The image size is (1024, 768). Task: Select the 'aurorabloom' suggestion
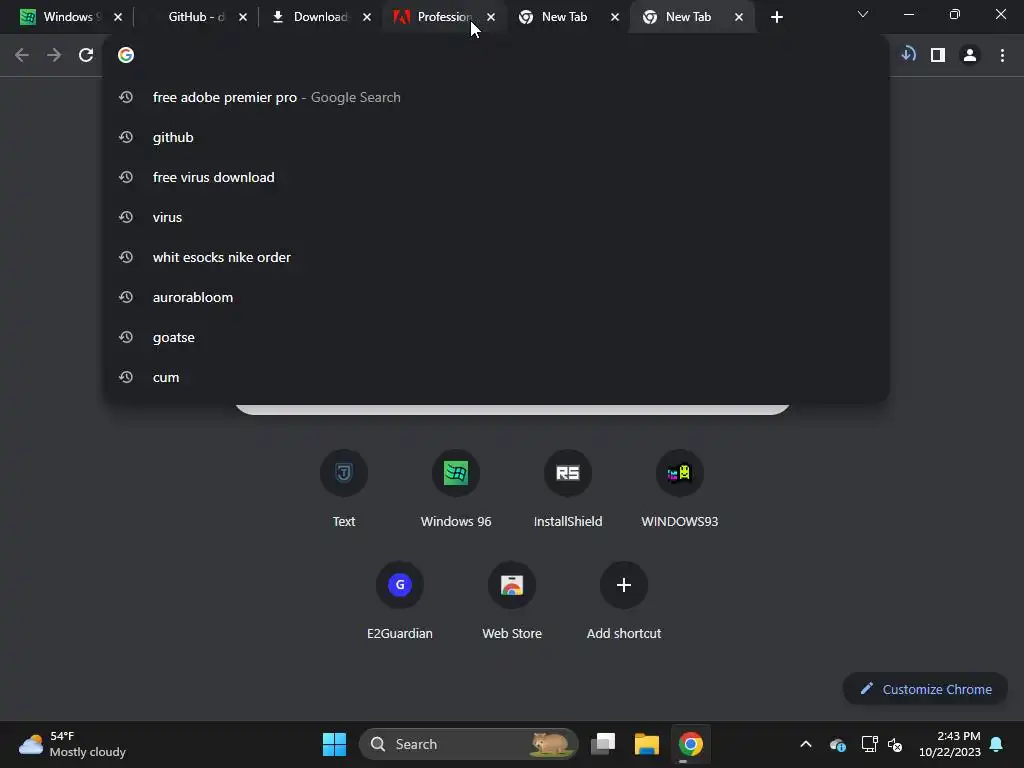coord(496,297)
